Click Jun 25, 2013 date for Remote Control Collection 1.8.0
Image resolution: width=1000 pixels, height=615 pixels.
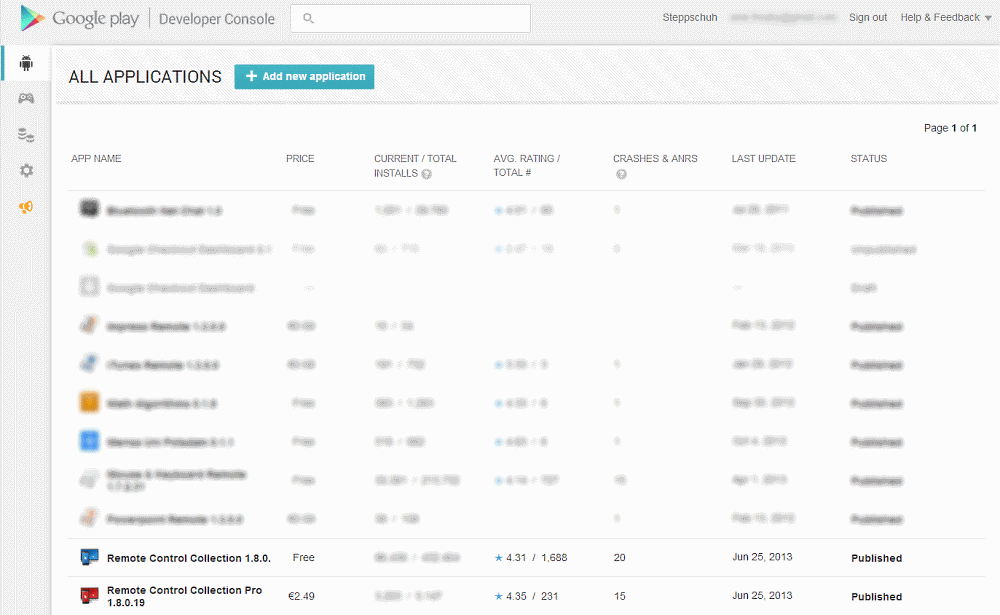pyautogui.click(x=762, y=557)
